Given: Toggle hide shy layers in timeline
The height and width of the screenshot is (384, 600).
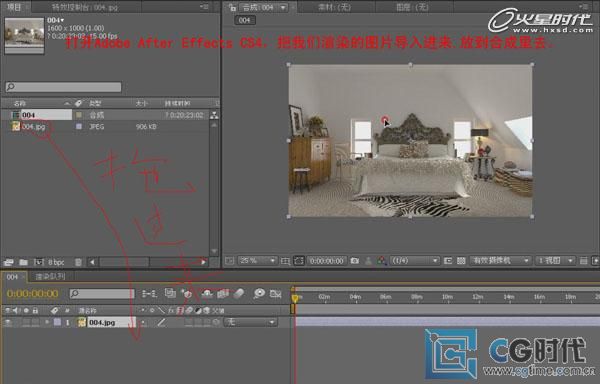Looking at the screenshot, I should click(207, 294).
